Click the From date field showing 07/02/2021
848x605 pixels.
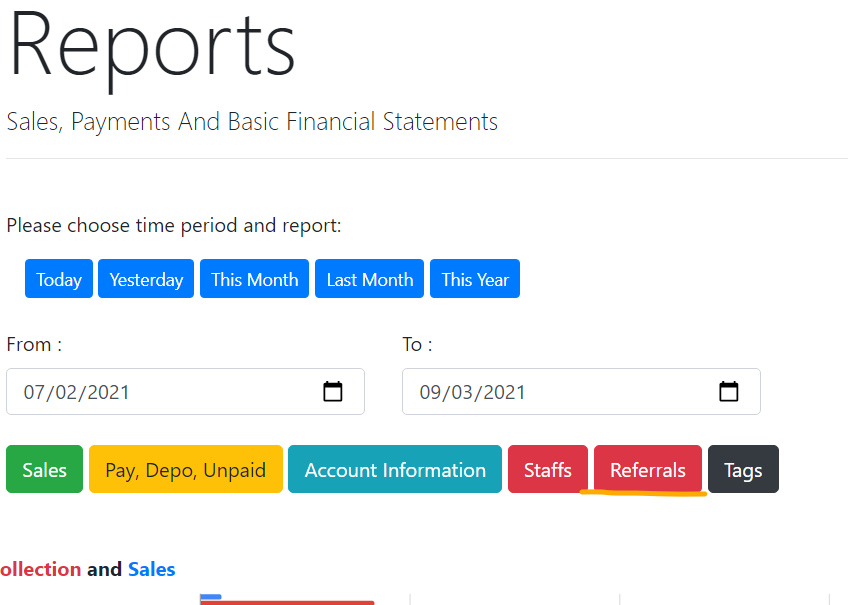[x=186, y=392]
